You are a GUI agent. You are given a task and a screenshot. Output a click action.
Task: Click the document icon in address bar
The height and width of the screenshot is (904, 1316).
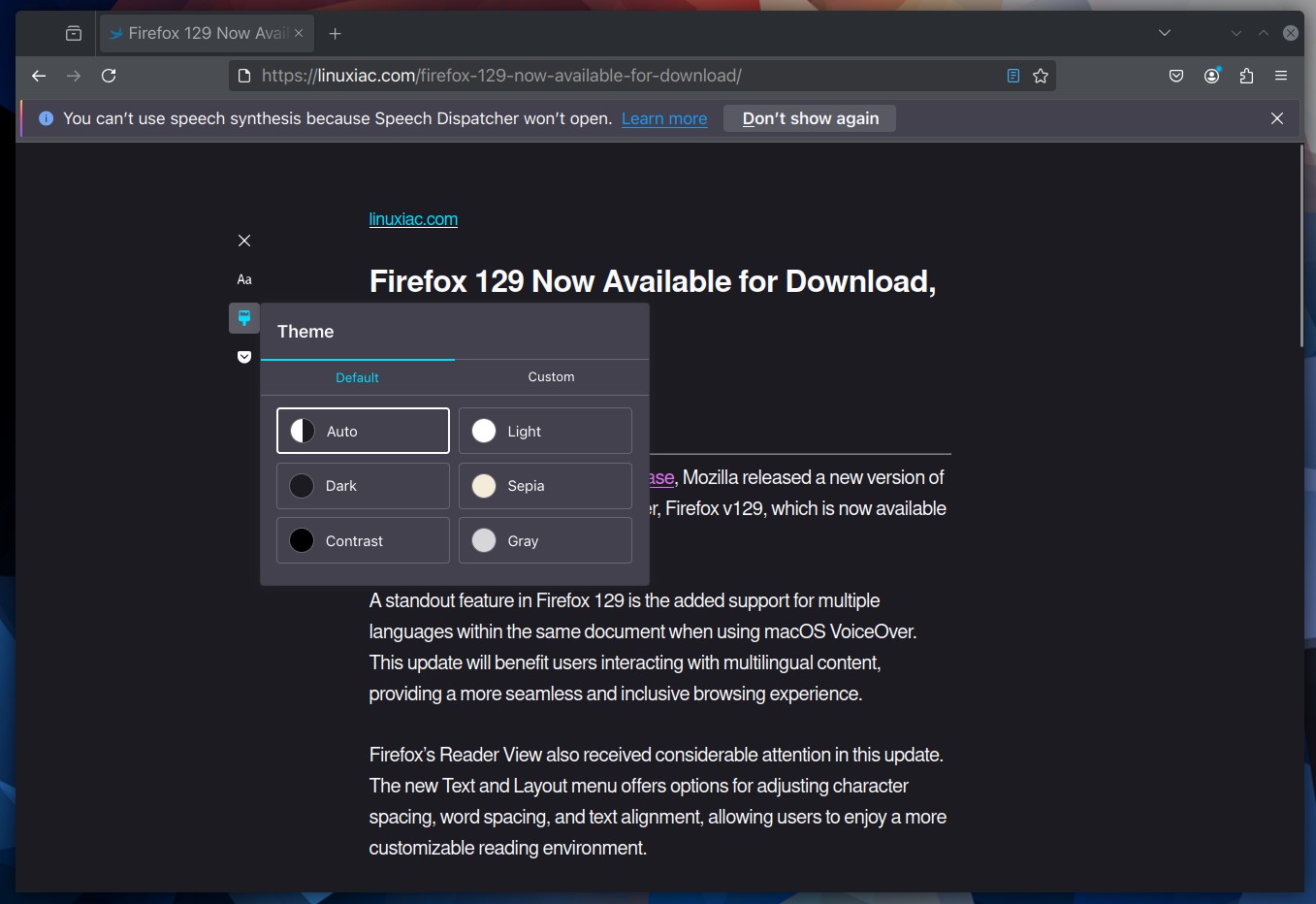[244, 76]
